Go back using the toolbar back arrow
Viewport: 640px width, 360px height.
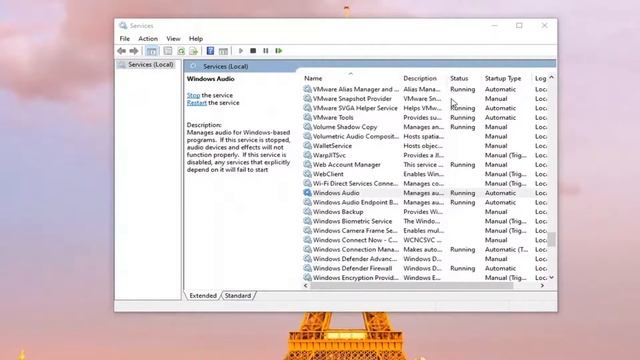[122, 51]
